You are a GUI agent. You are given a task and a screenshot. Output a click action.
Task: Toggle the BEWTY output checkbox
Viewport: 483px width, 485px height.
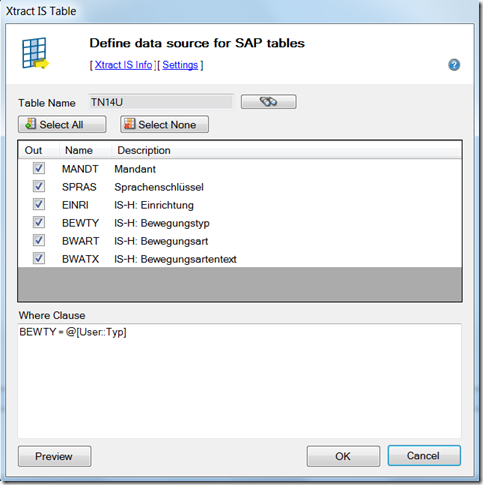[39, 222]
